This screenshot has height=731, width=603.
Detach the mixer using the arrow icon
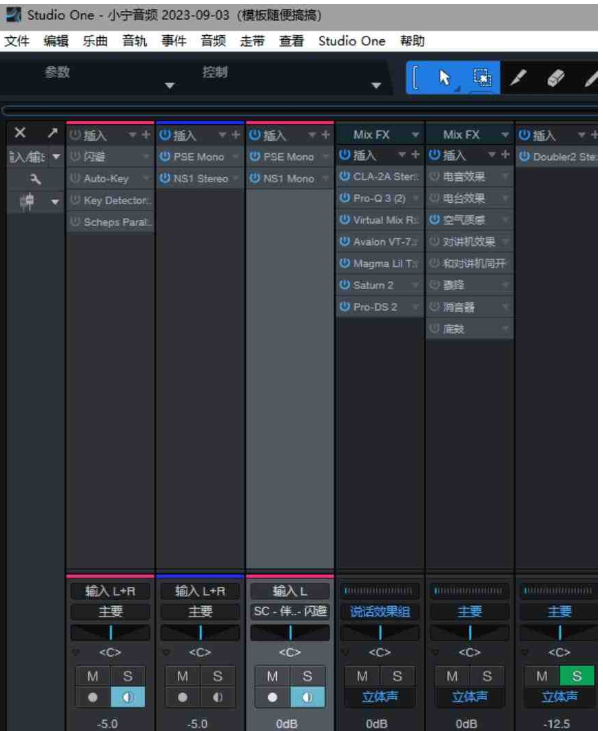[x=52, y=133]
